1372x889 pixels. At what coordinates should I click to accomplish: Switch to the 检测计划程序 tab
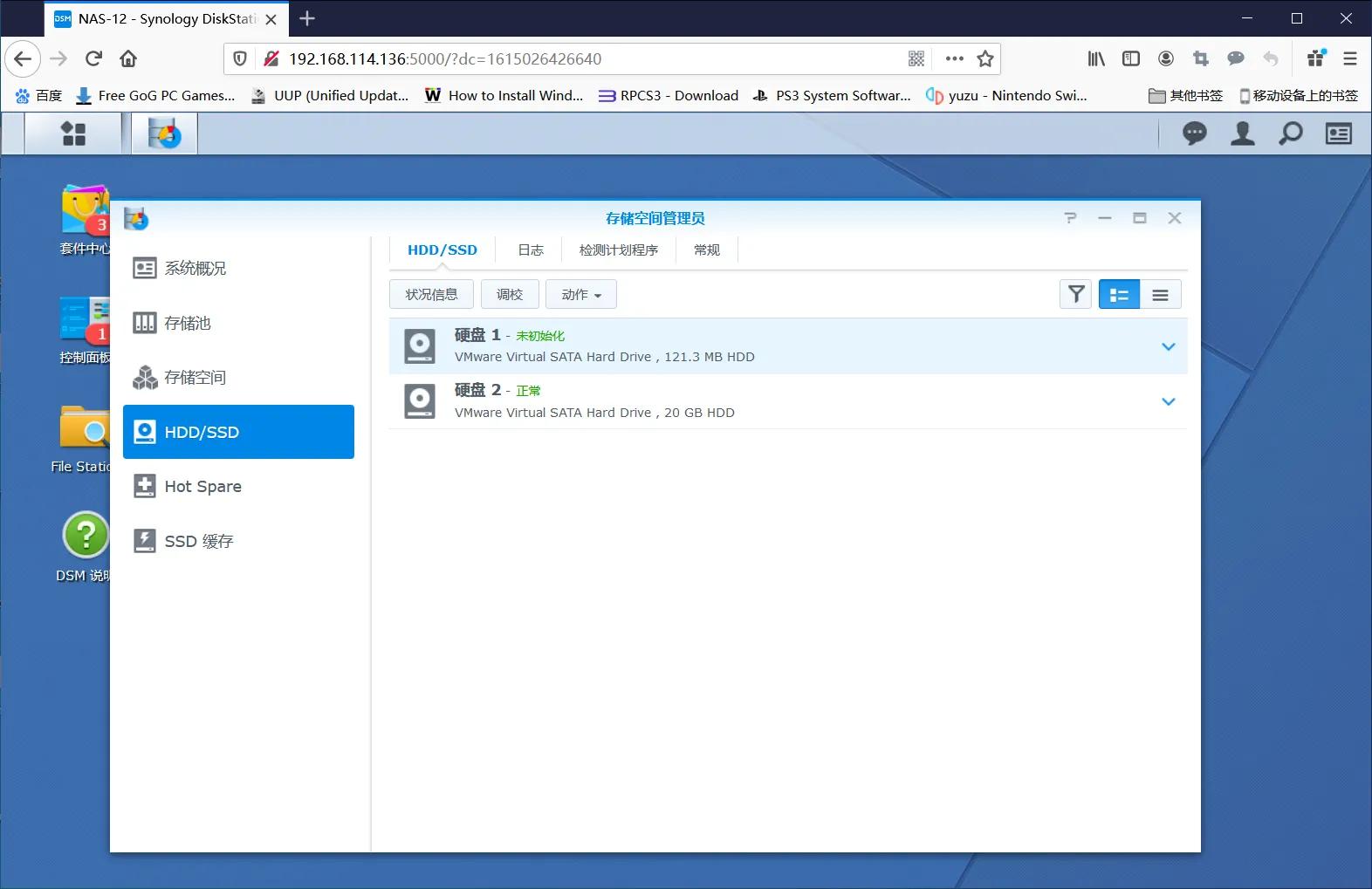tap(619, 250)
